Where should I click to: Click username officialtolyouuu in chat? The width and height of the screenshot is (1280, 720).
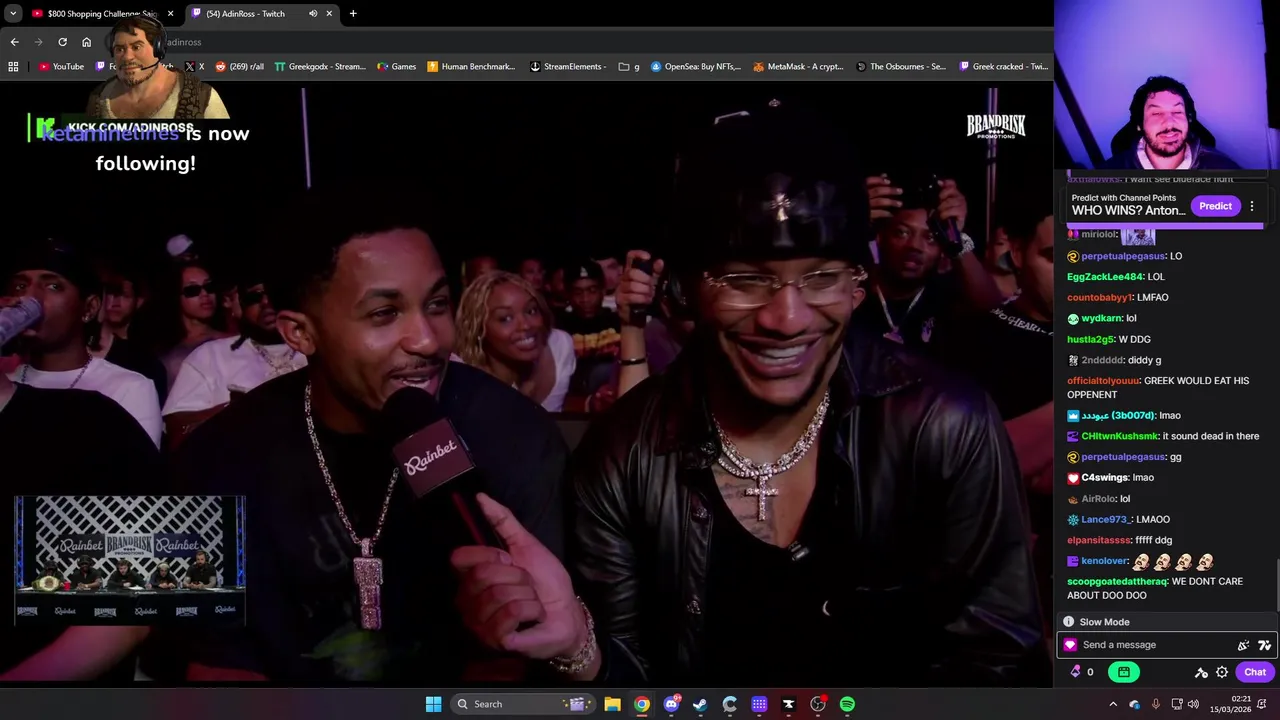pyautogui.click(x=1103, y=381)
